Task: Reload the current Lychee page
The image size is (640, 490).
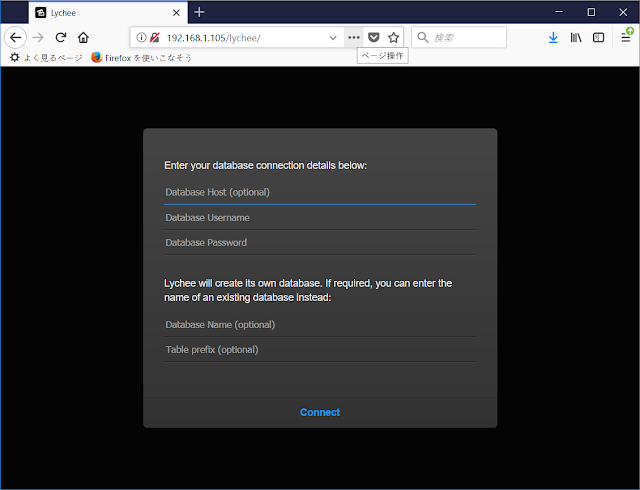Action: 61,38
